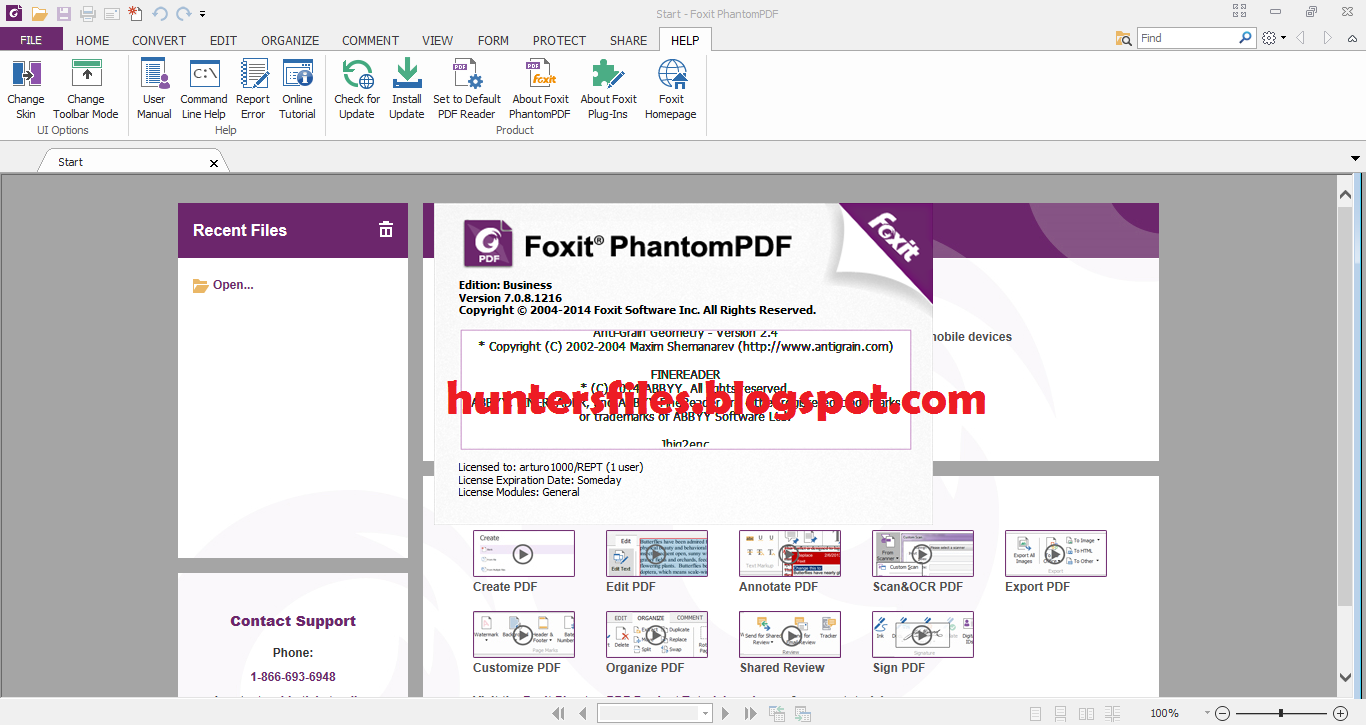Open the FILE menu
This screenshot has width=1366, height=725.
coord(31,40)
